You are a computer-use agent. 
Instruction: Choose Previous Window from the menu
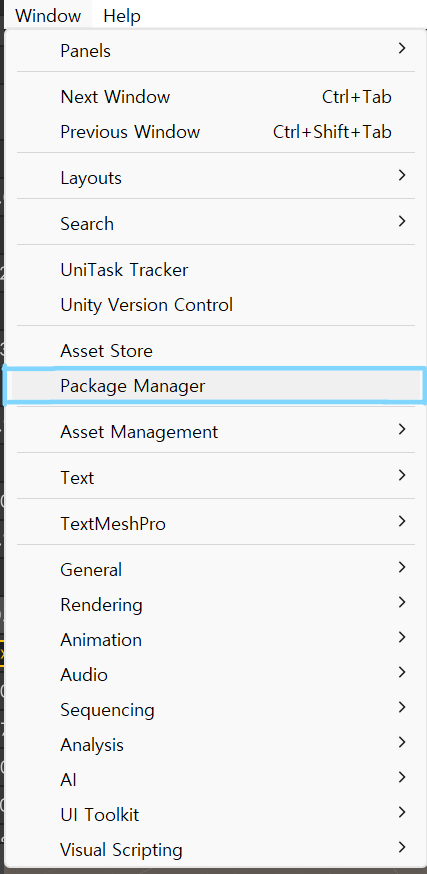(215, 132)
